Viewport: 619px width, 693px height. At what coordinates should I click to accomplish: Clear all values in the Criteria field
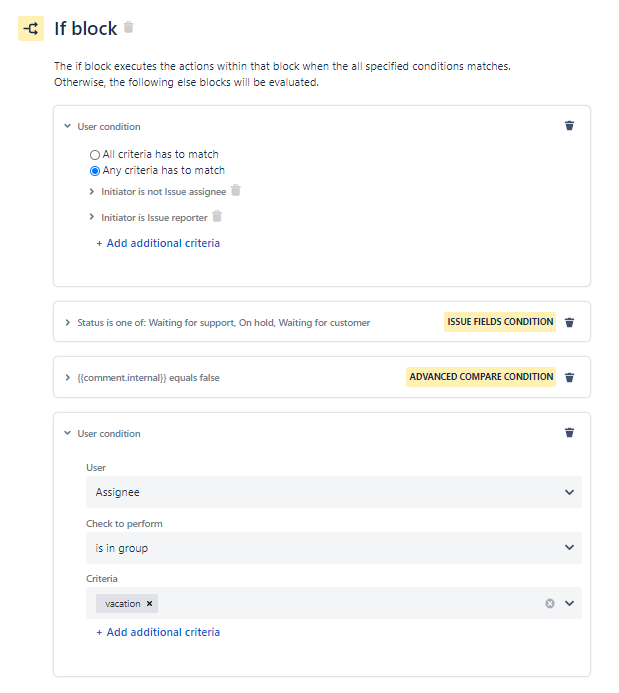coord(550,603)
